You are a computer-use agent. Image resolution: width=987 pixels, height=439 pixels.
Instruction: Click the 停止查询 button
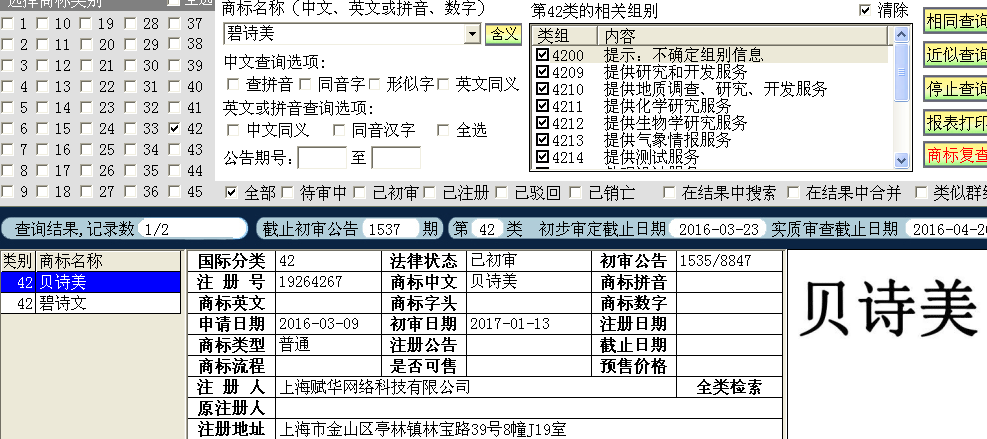point(956,89)
